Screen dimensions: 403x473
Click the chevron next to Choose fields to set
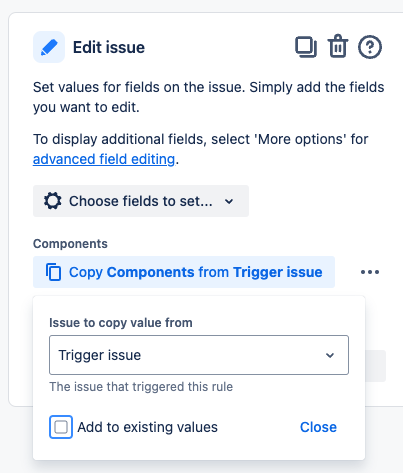pos(229,201)
